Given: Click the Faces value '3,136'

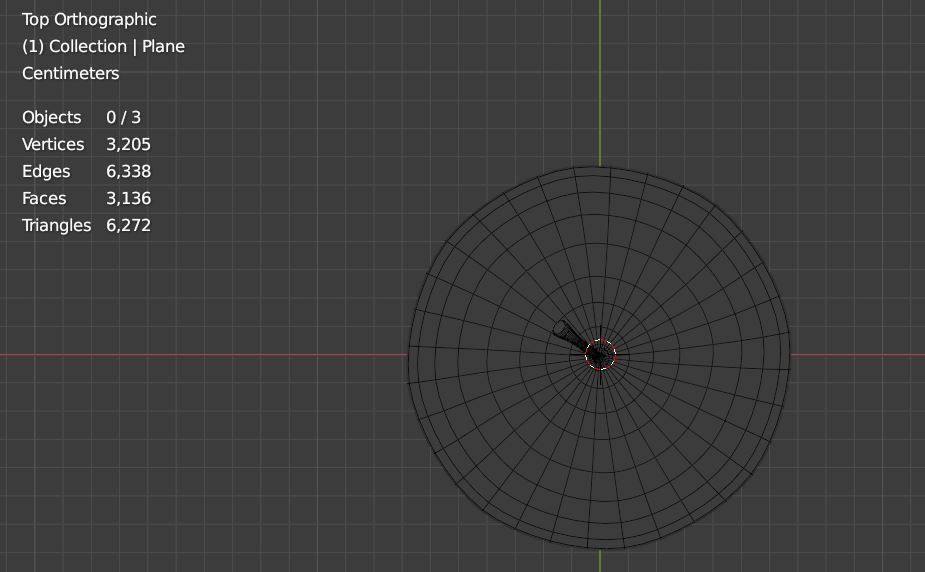Looking at the screenshot, I should [x=129, y=198].
